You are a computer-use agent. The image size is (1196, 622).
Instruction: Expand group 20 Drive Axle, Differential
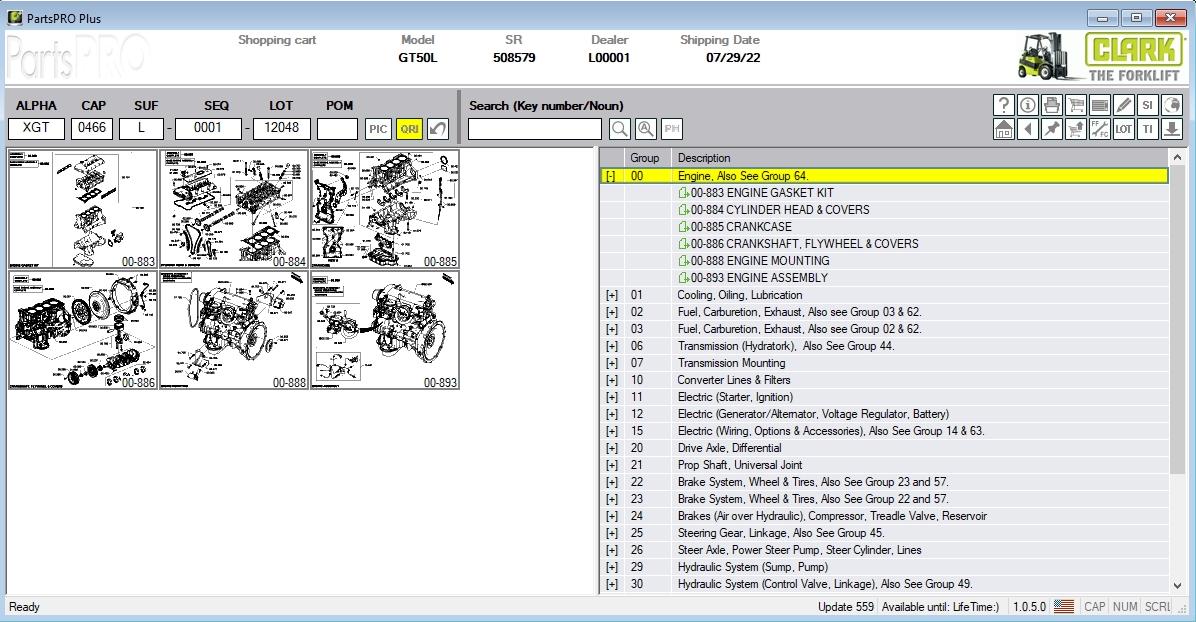[x=611, y=448]
